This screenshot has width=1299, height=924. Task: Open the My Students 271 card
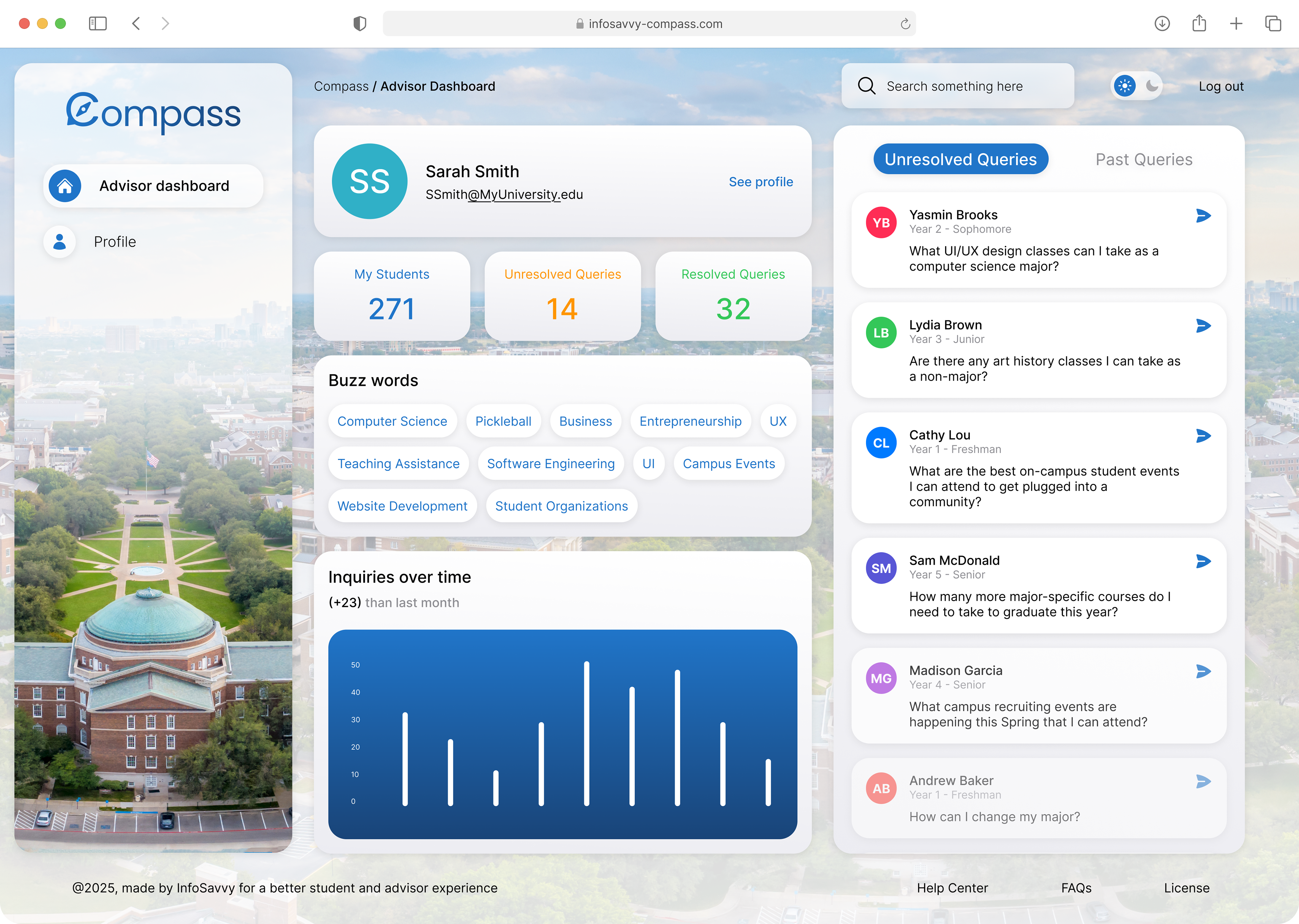tap(392, 296)
